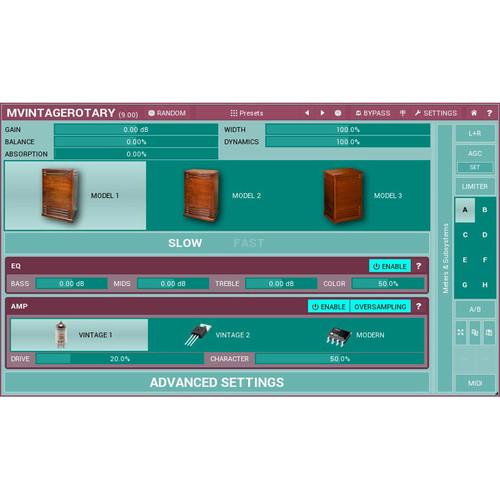
Task: Switch rotation speed to SLOW
Action: point(185,243)
